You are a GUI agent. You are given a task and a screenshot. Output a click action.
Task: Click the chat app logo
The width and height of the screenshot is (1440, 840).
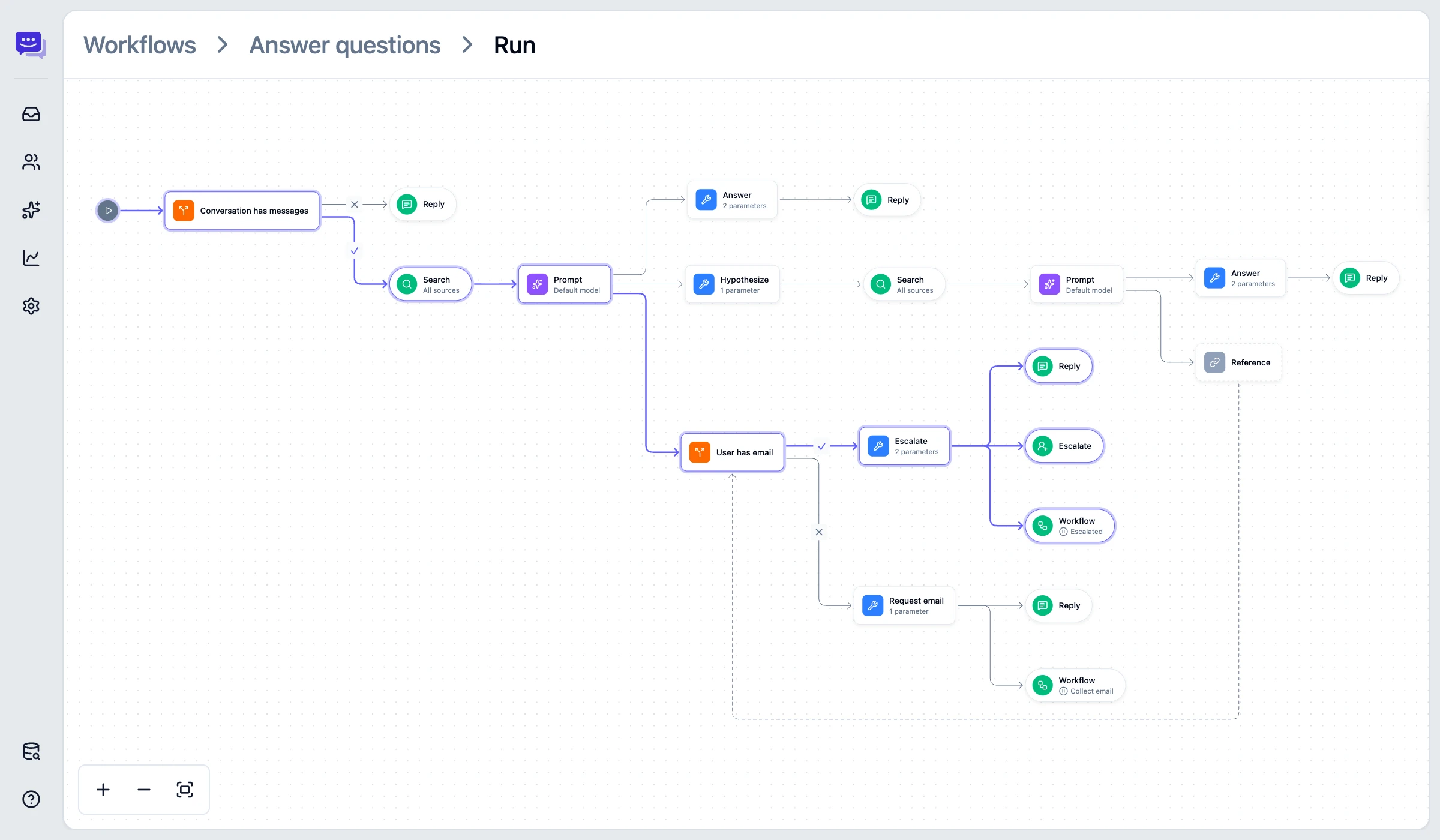click(x=31, y=45)
